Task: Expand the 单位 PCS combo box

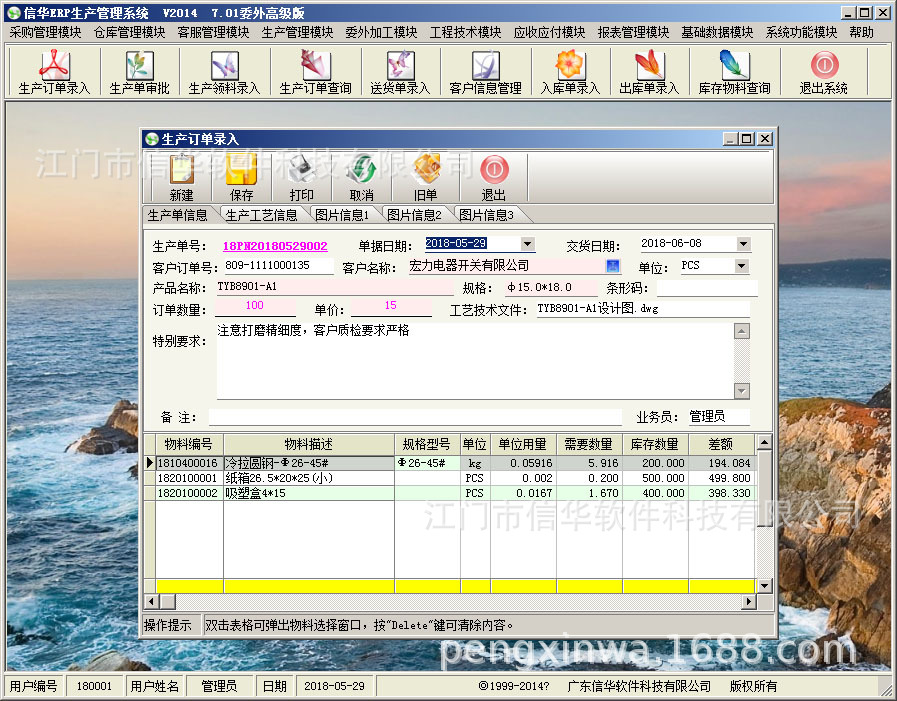Action: pyautogui.click(x=742, y=265)
